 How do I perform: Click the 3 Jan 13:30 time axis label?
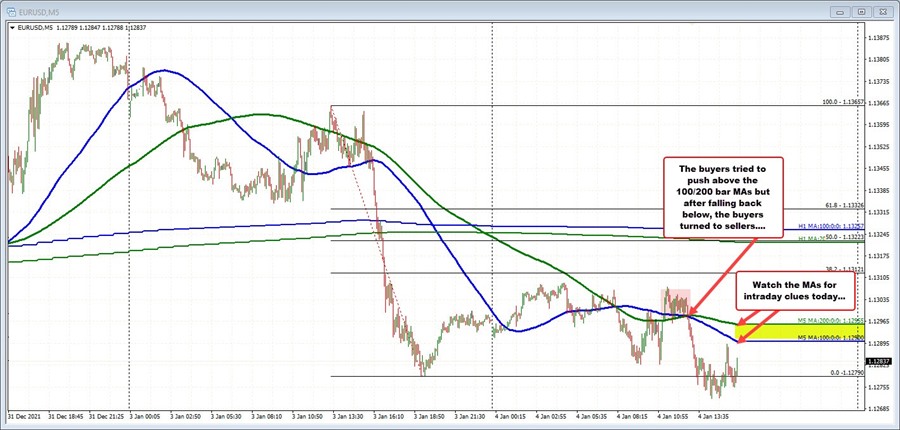pos(350,419)
